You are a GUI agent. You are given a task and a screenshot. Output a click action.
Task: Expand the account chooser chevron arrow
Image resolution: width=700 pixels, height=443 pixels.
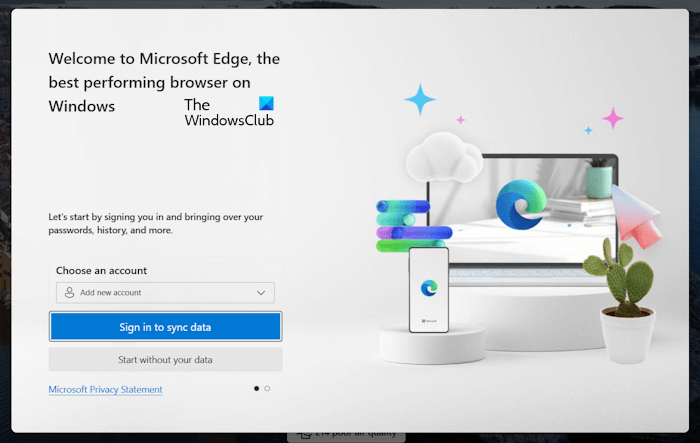pyautogui.click(x=261, y=293)
